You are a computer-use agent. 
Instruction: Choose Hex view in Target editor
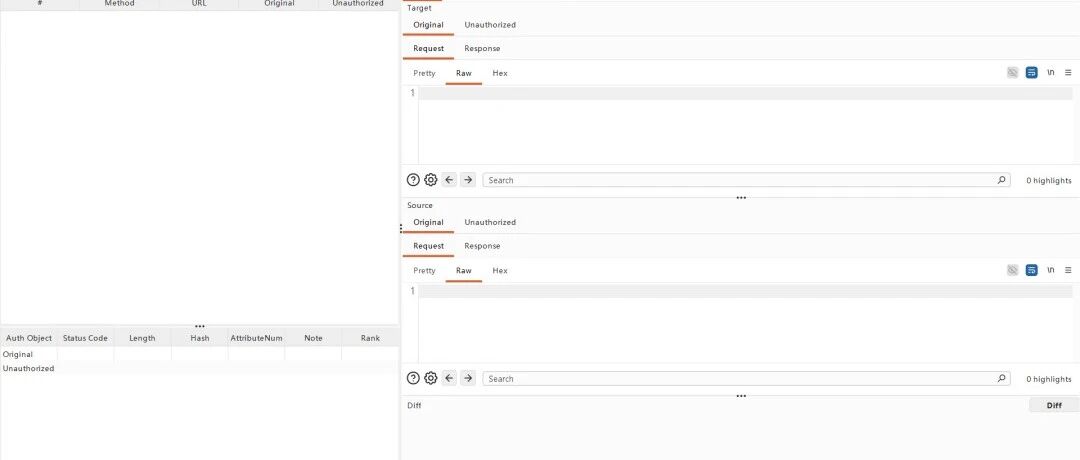coord(500,73)
